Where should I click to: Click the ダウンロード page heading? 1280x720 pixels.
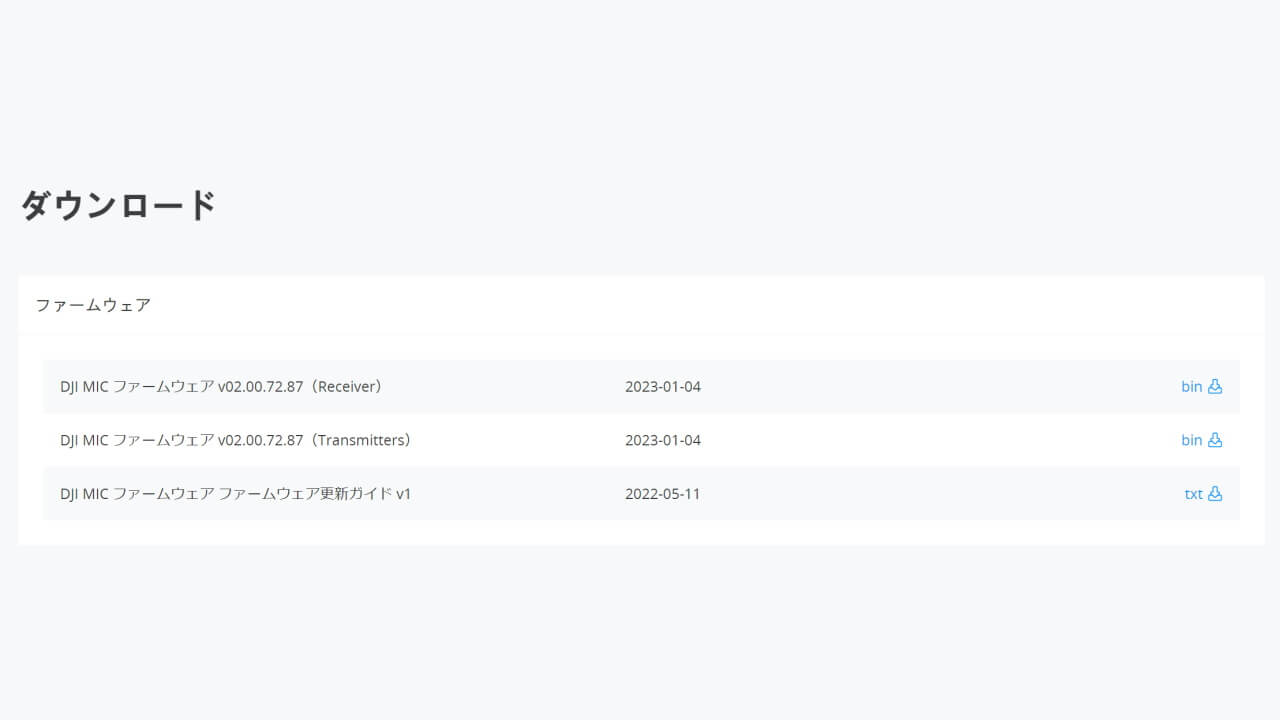coord(119,205)
